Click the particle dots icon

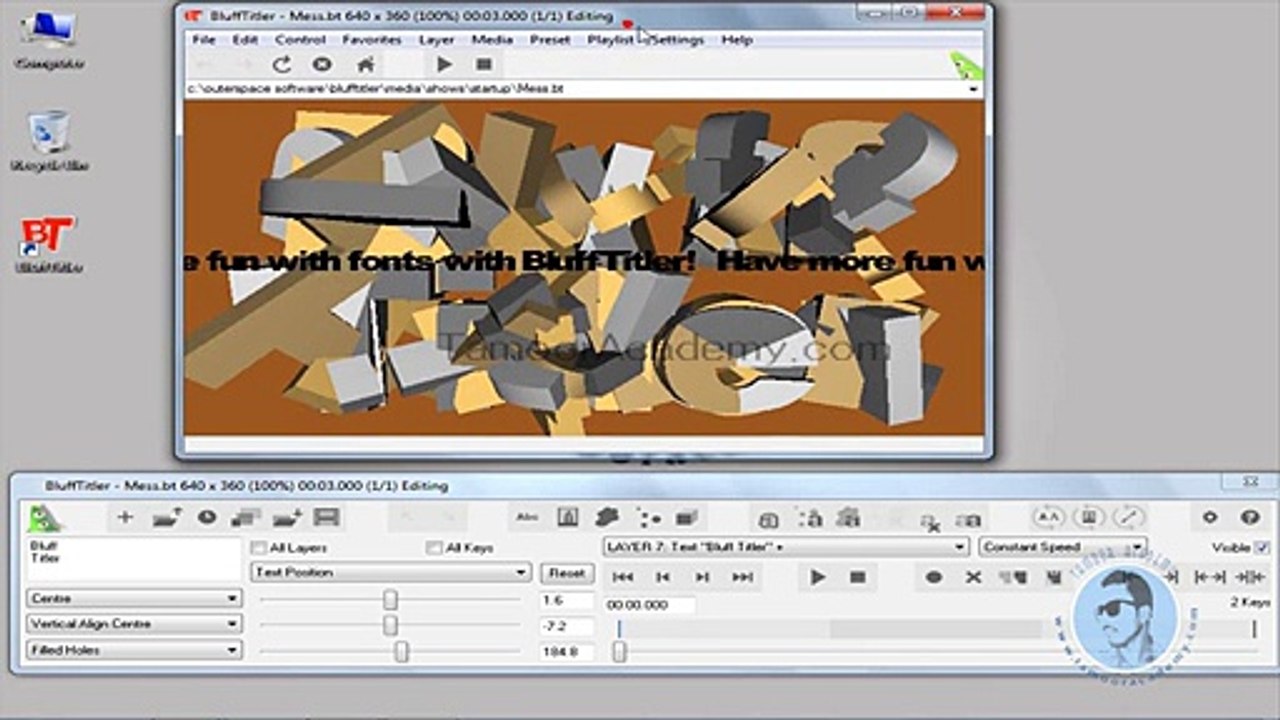(x=649, y=518)
